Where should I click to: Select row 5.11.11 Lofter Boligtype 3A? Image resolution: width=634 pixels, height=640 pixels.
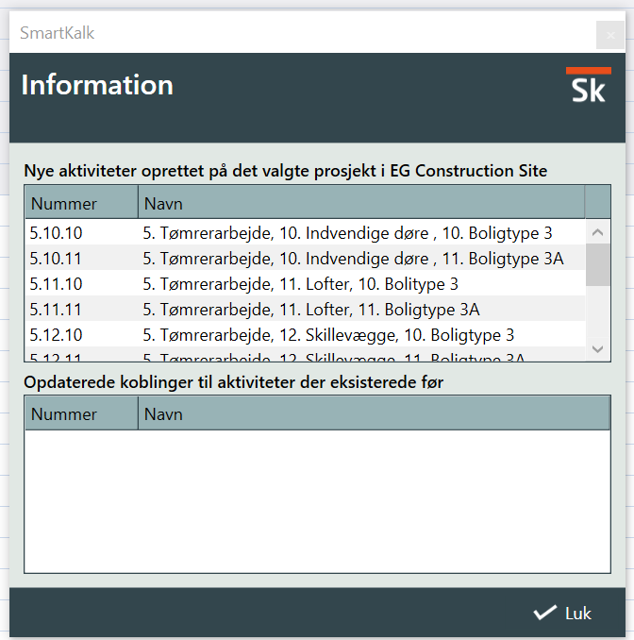coord(300,309)
